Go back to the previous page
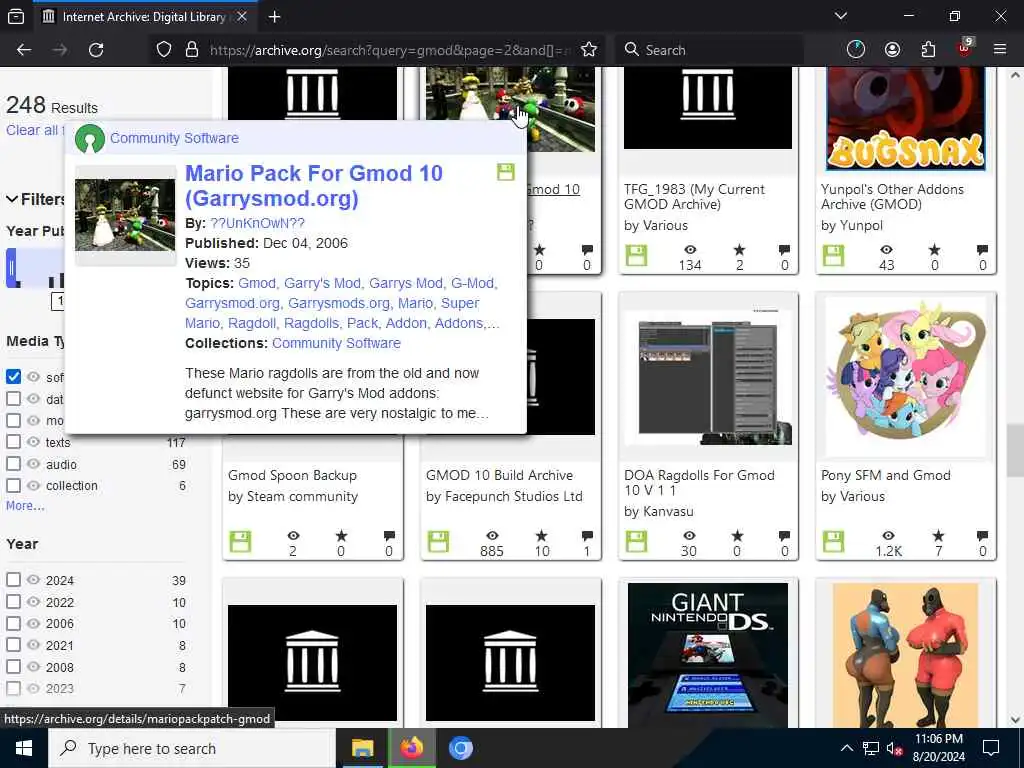 pos(24,50)
